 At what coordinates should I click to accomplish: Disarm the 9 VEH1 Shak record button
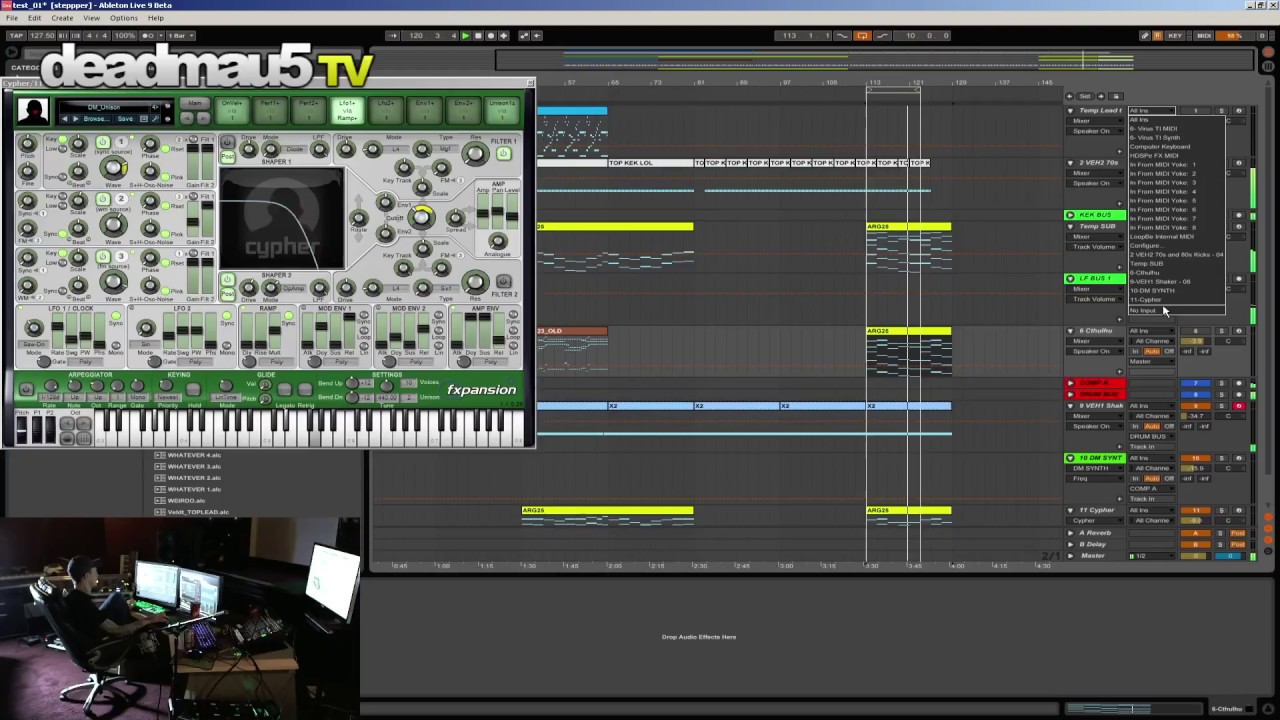click(x=1239, y=406)
